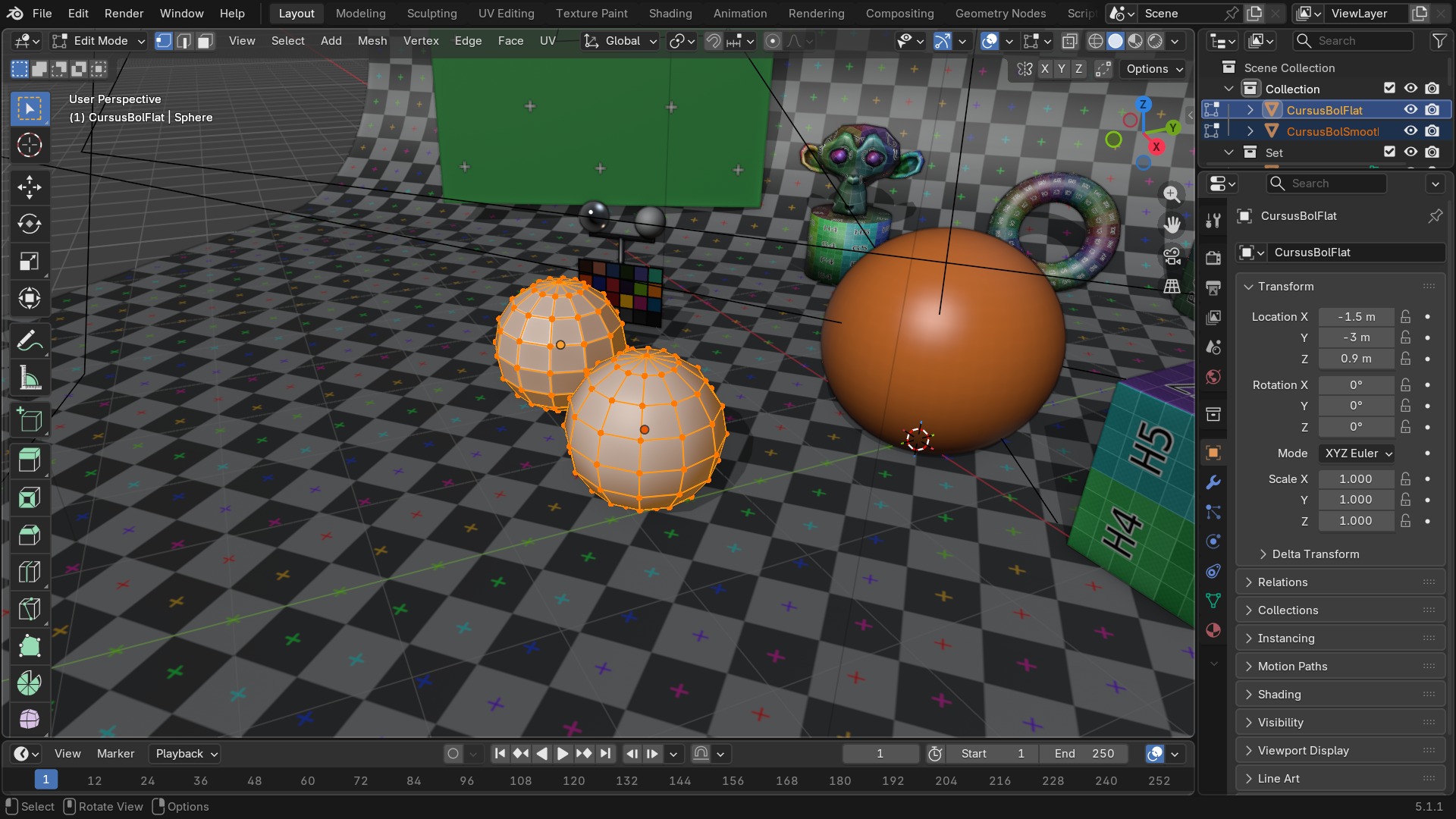Expand CursusBolFlat tree item in outliner
The image size is (1456, 819).
pos(1250,110)
